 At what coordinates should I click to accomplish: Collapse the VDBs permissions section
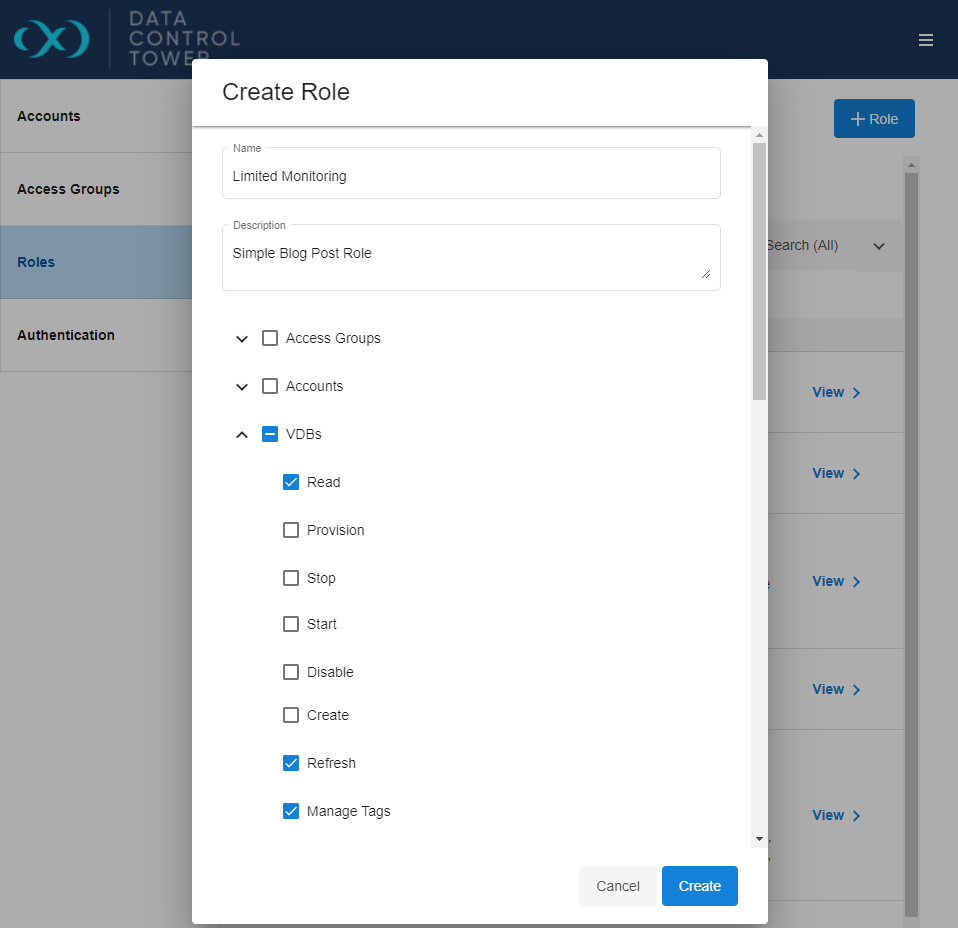point(241,435)
